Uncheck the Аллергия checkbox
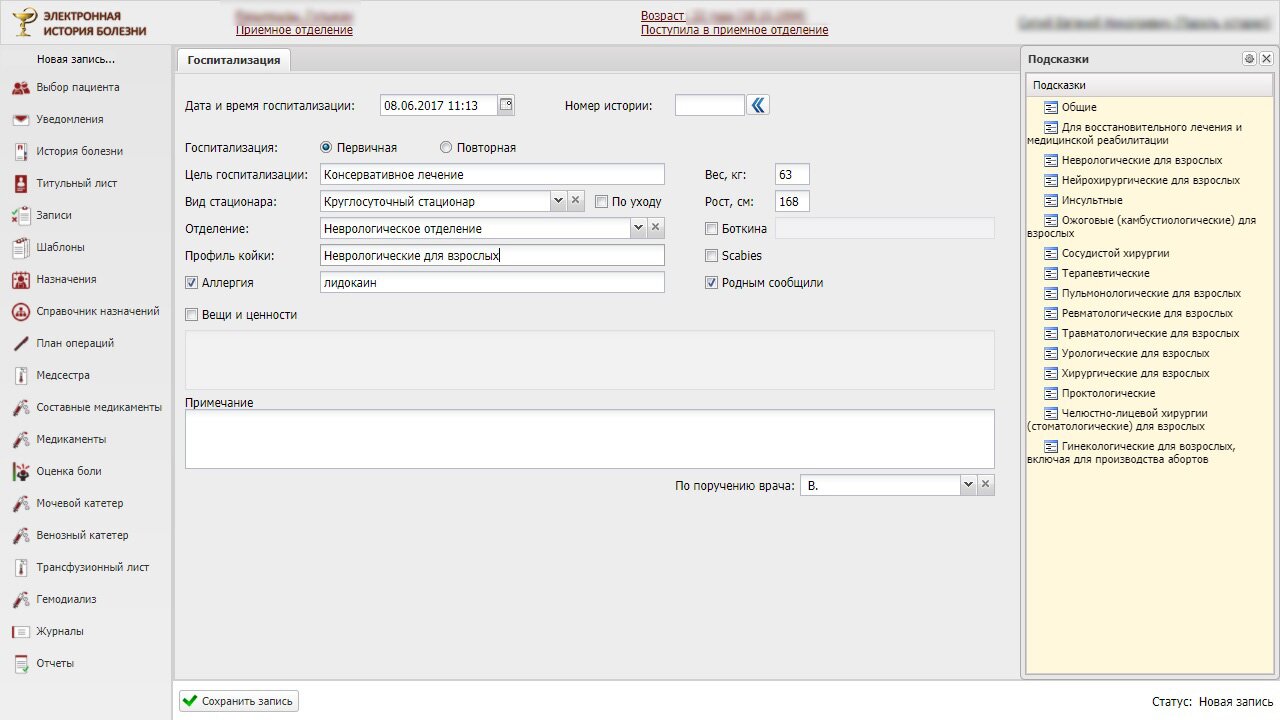The image size is (1280, 720). pos(192,283)
